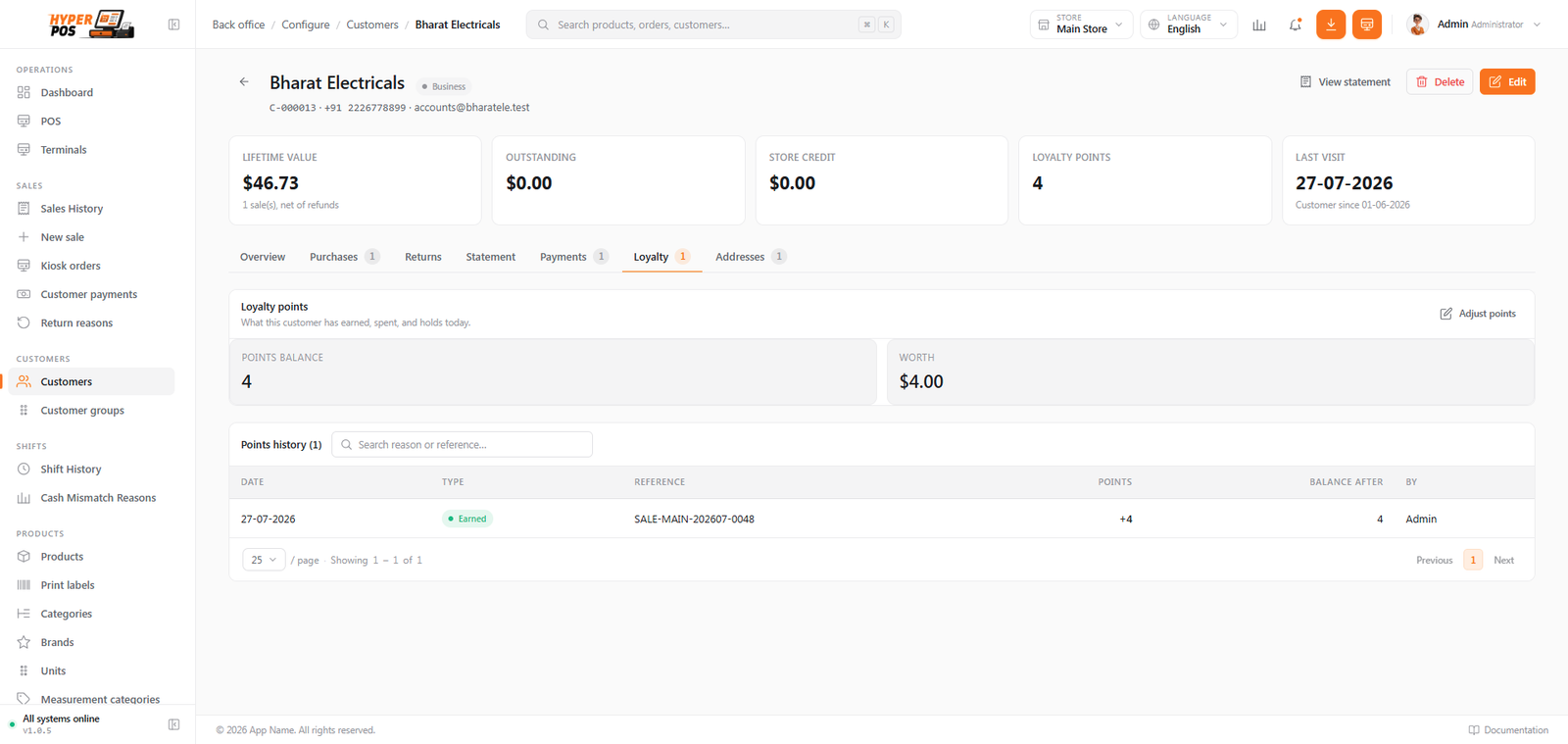Open the Documentation link
The height and width of the screenshot is (744, 1568).
pyautogui.click(x=1508, y=730)
